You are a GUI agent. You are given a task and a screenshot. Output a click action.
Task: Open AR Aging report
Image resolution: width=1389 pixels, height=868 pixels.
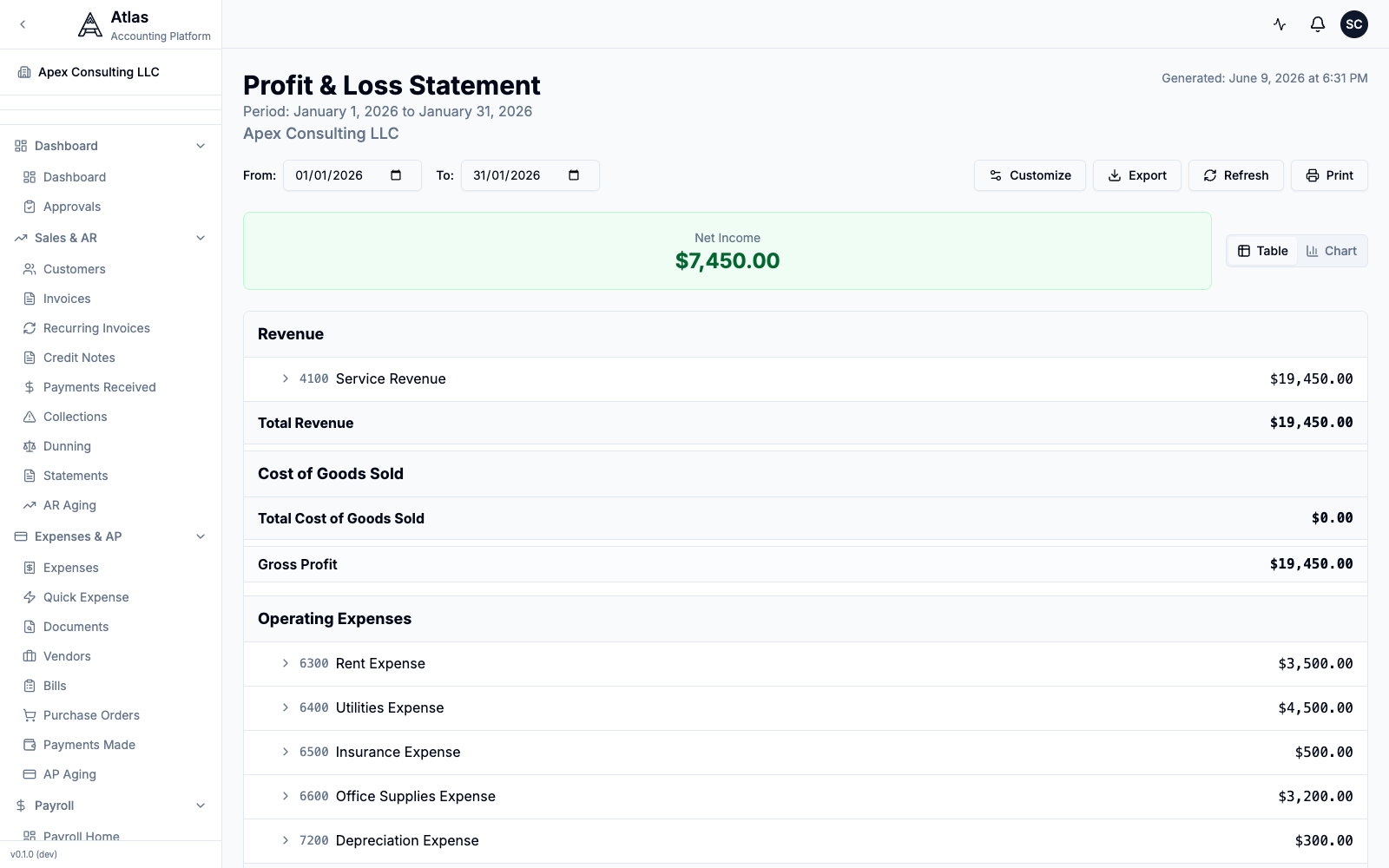tap(69, 505)
